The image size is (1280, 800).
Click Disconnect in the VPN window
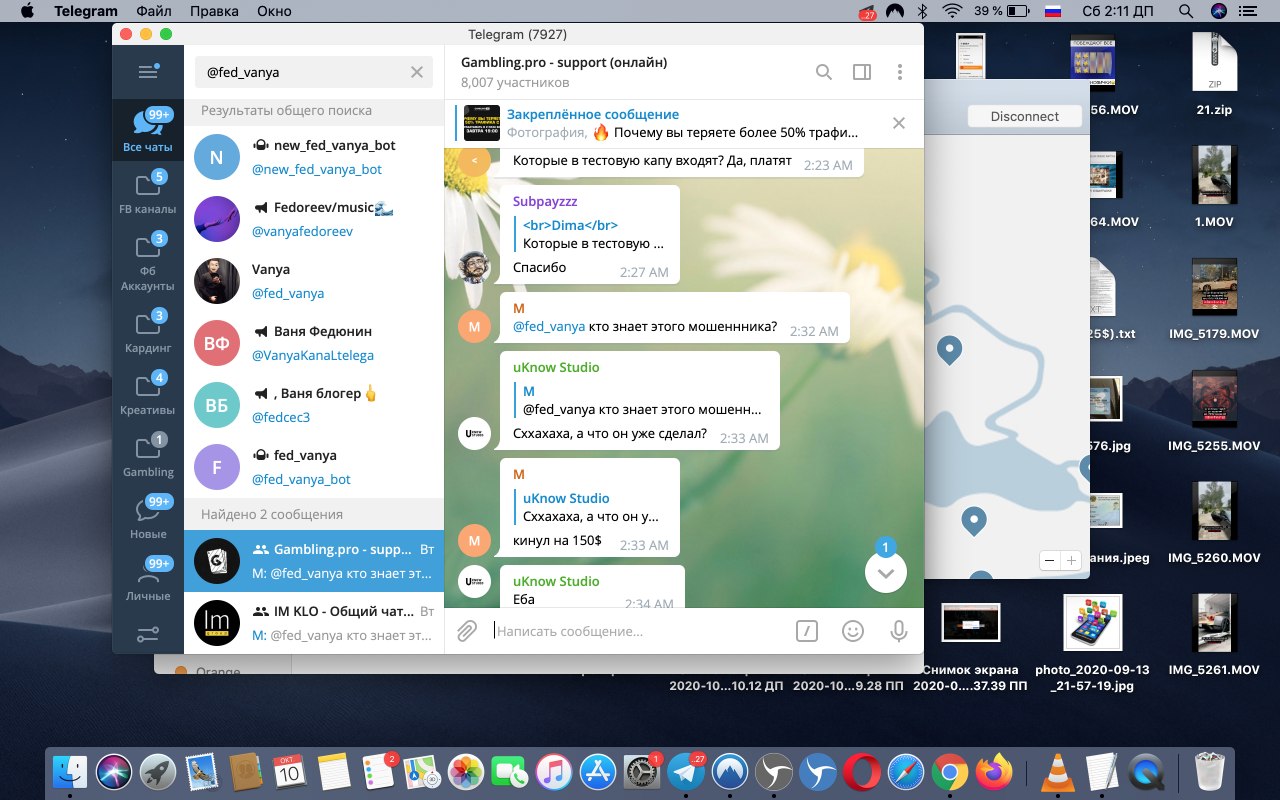[1024, 116]
